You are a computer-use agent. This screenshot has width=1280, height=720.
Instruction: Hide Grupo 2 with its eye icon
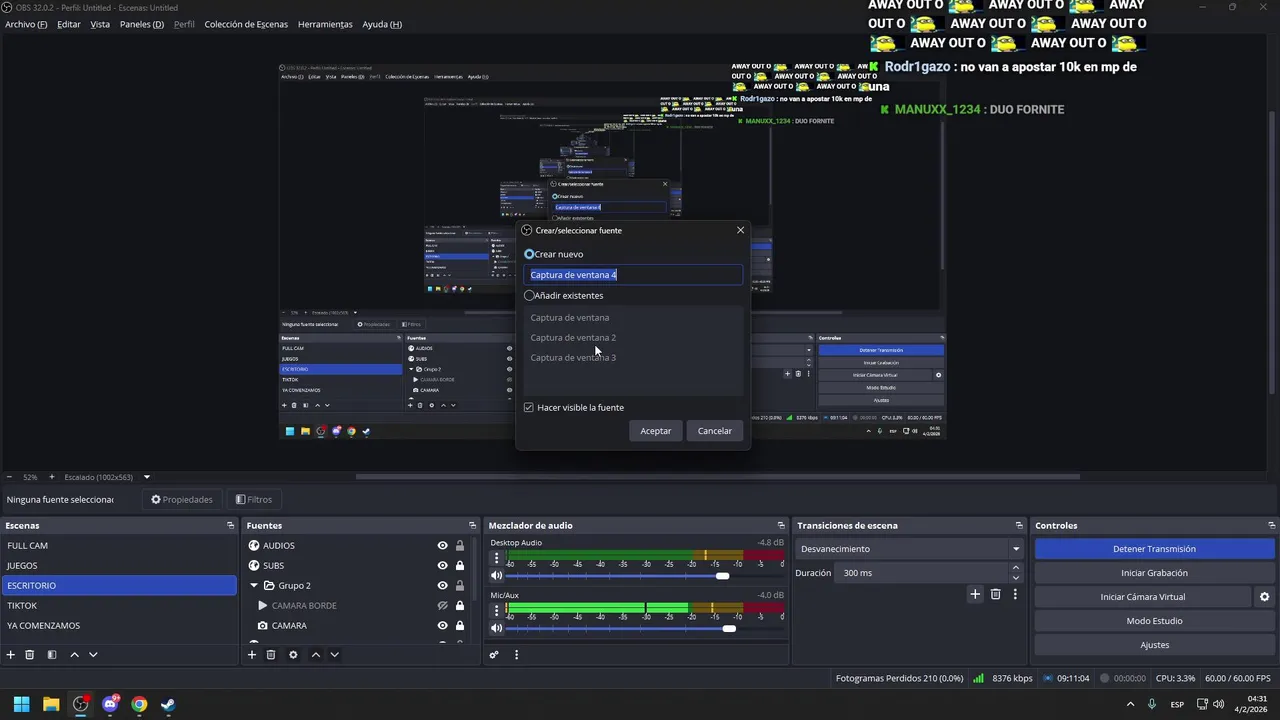click(442, 586)
